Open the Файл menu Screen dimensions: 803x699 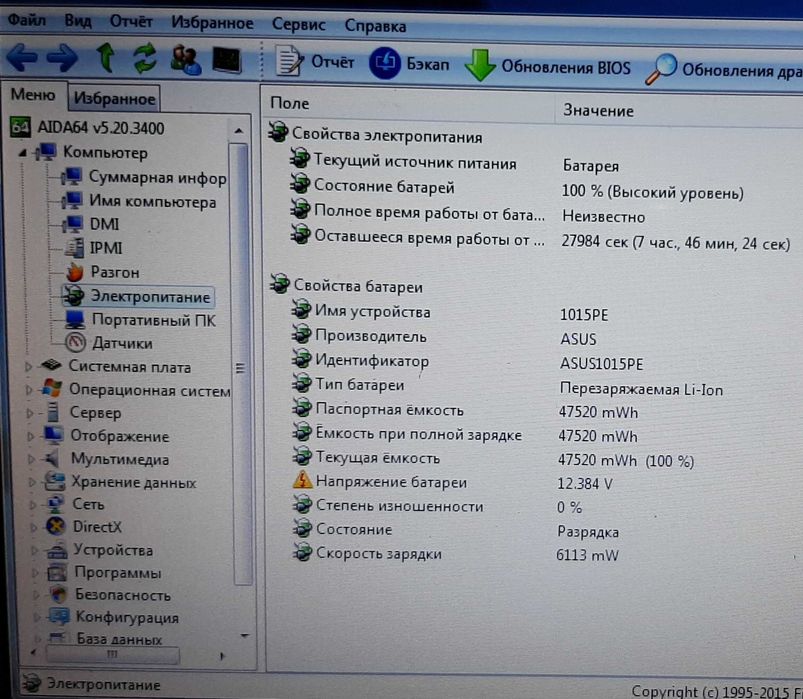click(26, 20)
